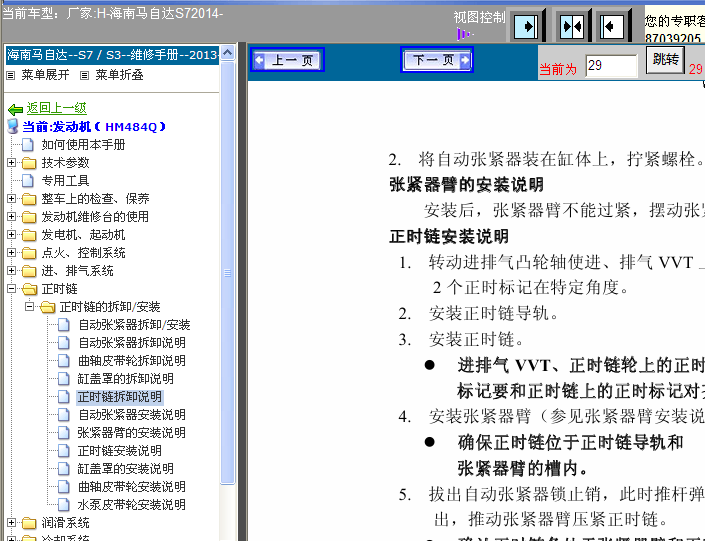
Task: Open 正时链安装说明 page
Action: (120, 451)
